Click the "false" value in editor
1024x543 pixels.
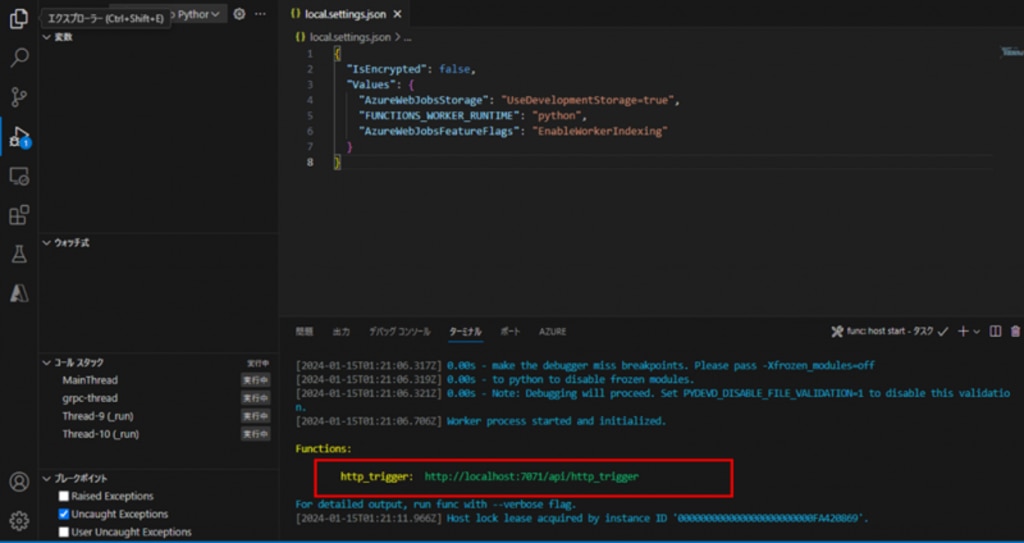point(455,69)
